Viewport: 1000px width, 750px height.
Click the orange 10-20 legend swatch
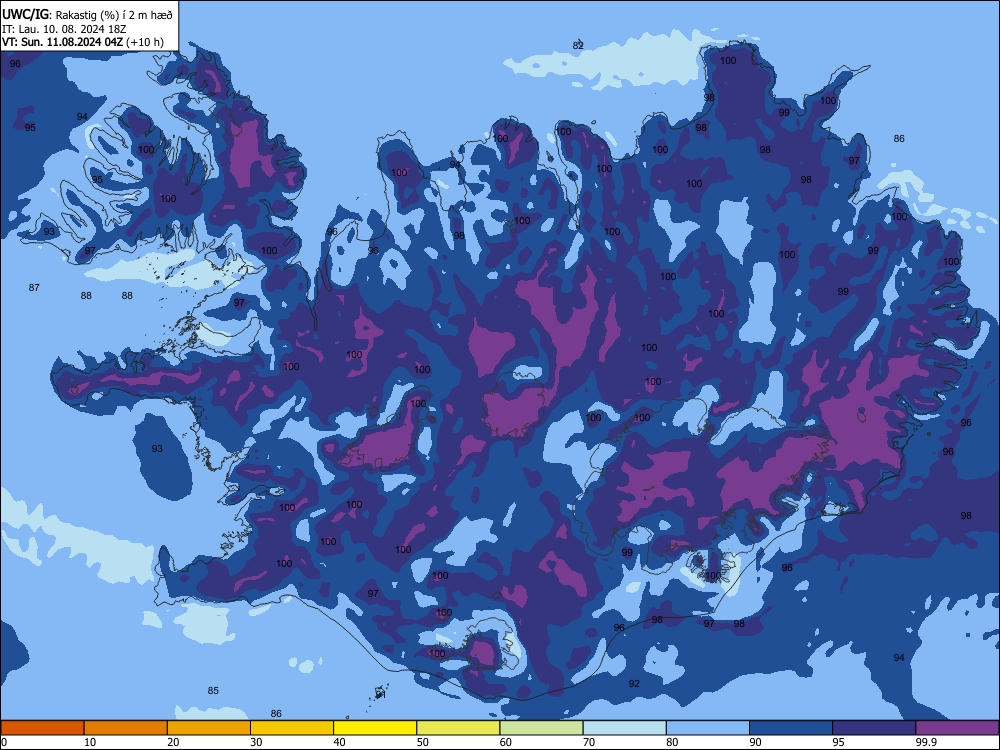pyautogui.click(x=126, y=728)
